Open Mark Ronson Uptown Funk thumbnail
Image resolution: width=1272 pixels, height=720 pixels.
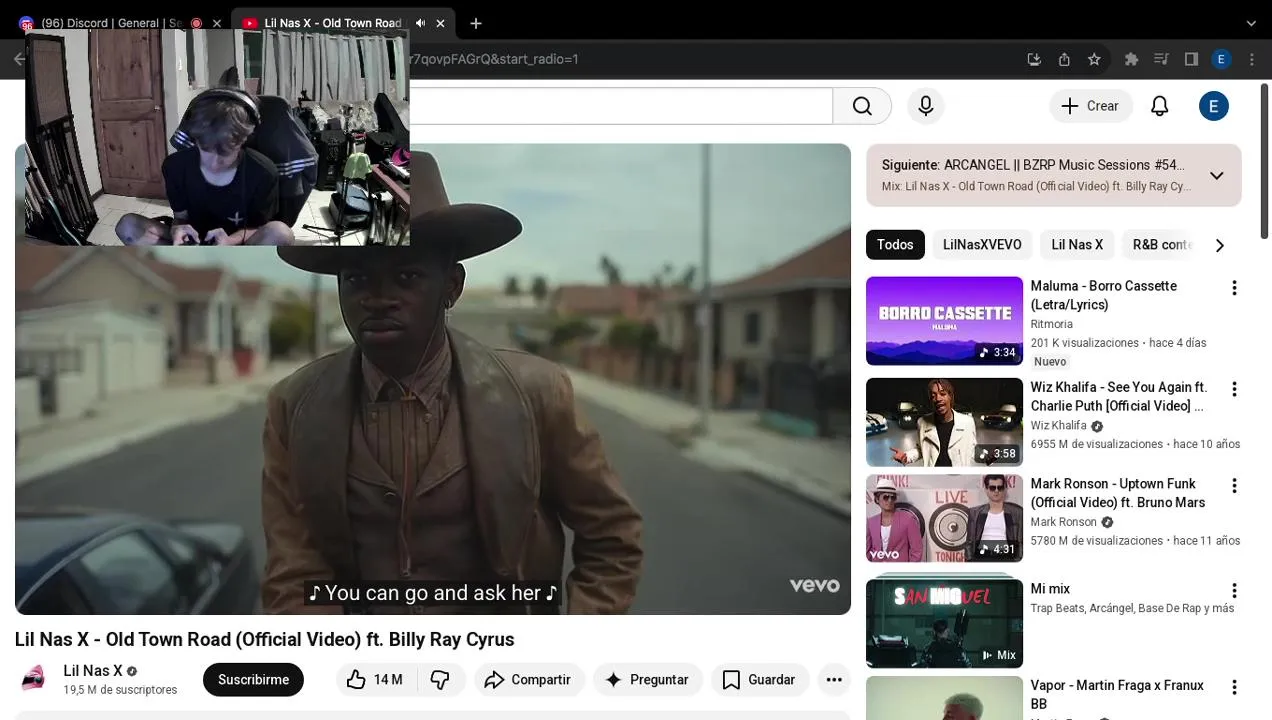pos(944,519)
